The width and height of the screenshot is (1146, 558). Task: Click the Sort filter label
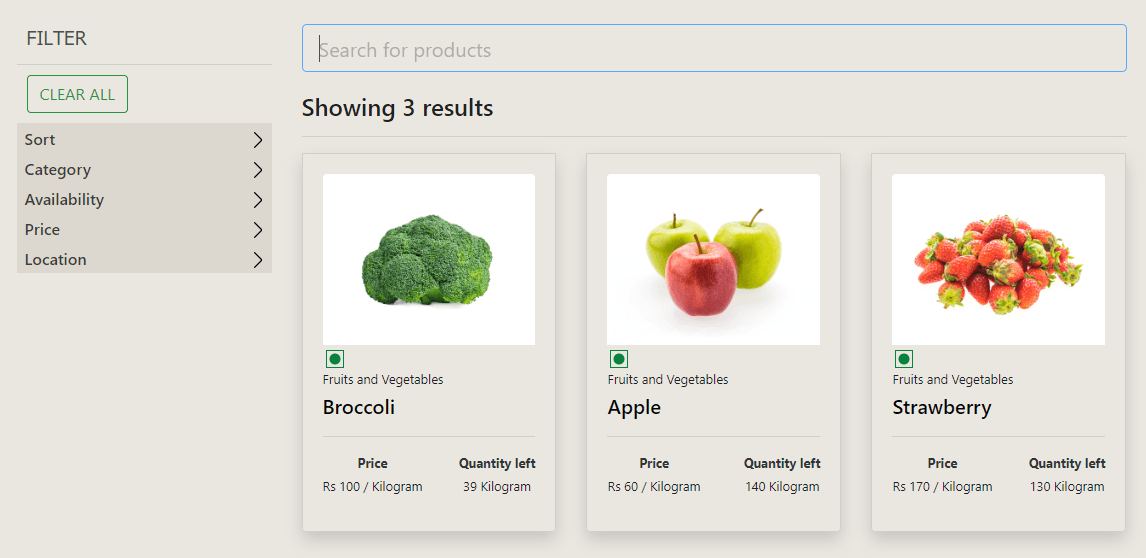coord(40,140)
